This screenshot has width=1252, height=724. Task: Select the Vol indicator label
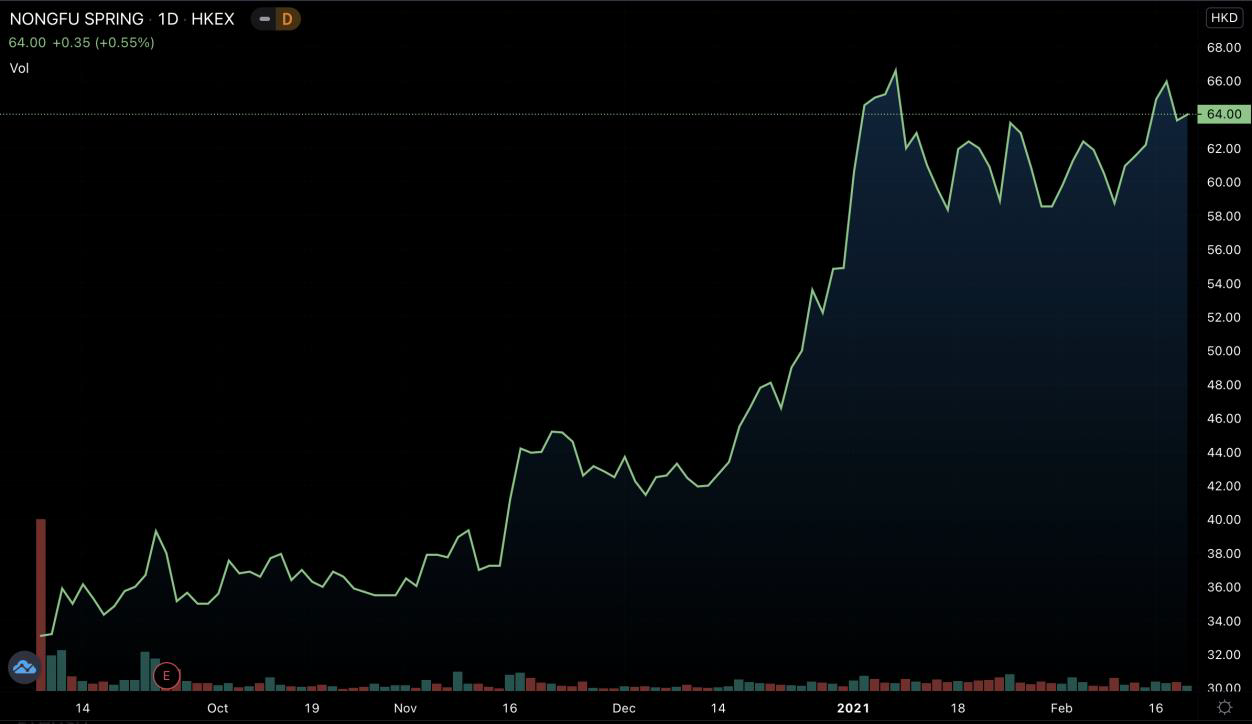(x=19, y=68)
